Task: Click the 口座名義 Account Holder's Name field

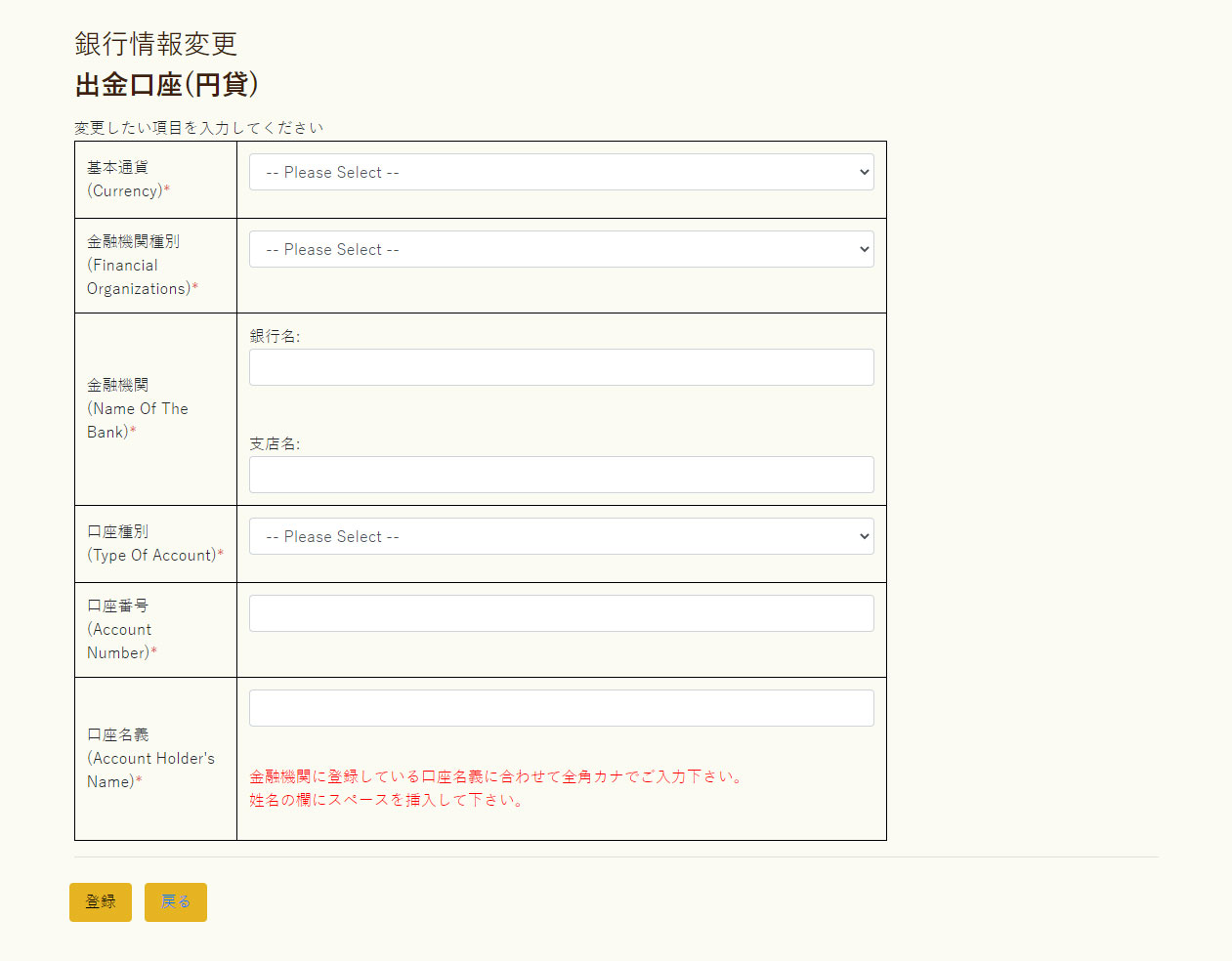Action: click(x=562, y=708)
